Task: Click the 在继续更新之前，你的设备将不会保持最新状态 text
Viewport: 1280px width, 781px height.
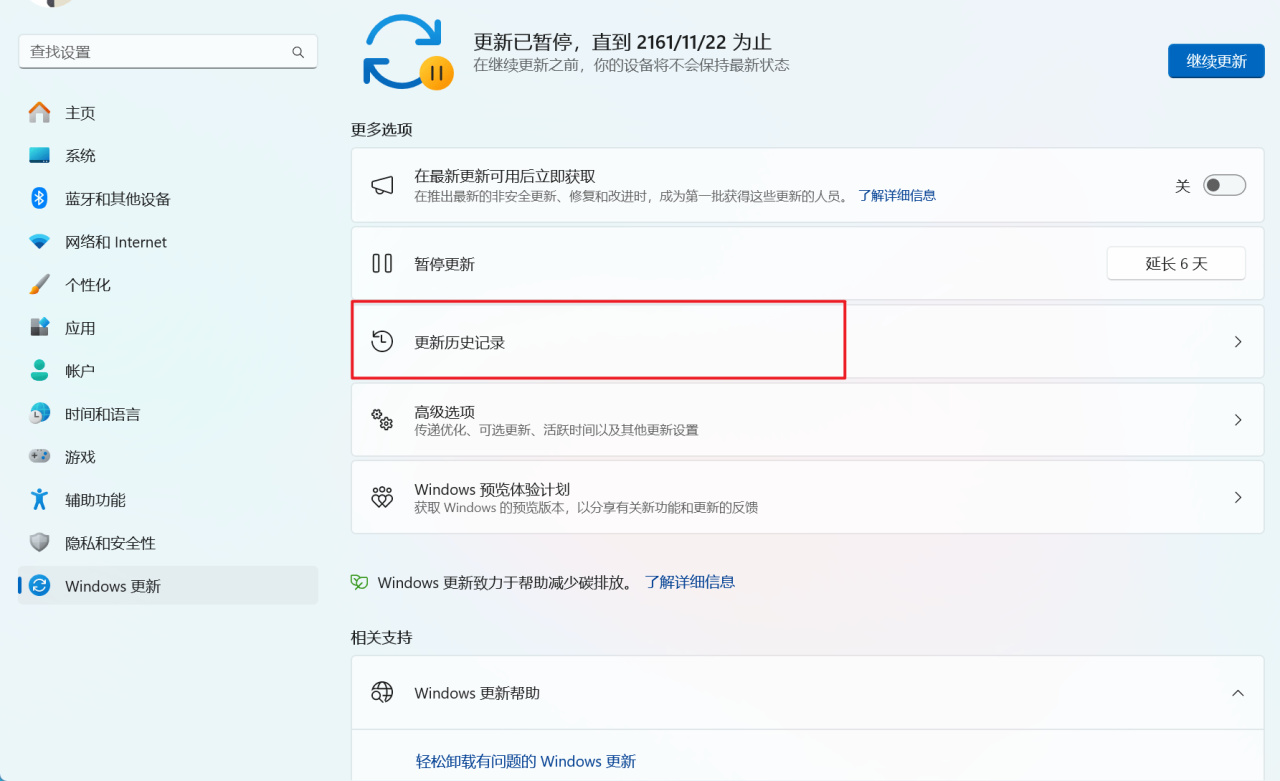Action: click(x=631, y=65)
